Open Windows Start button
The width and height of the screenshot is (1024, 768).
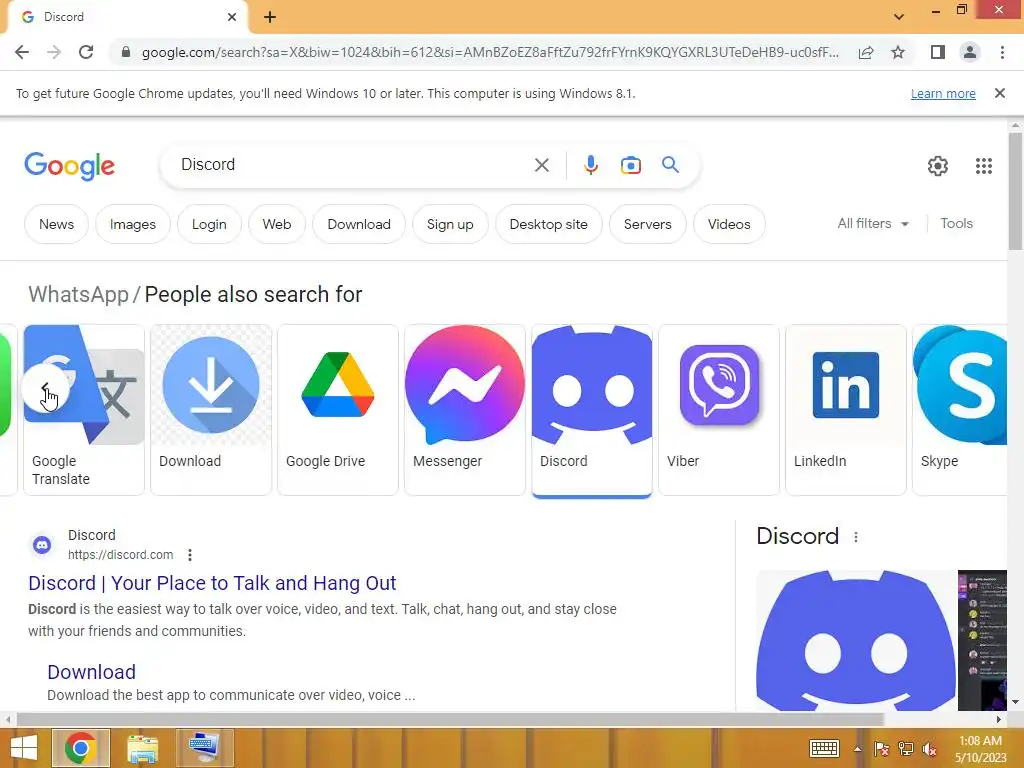[24, 748]
